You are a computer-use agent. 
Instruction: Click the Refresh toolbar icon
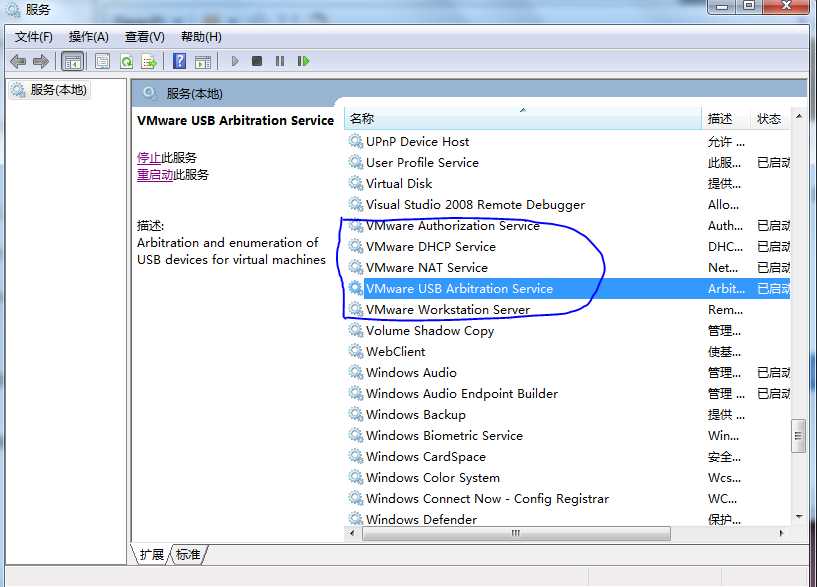[126, 61]
